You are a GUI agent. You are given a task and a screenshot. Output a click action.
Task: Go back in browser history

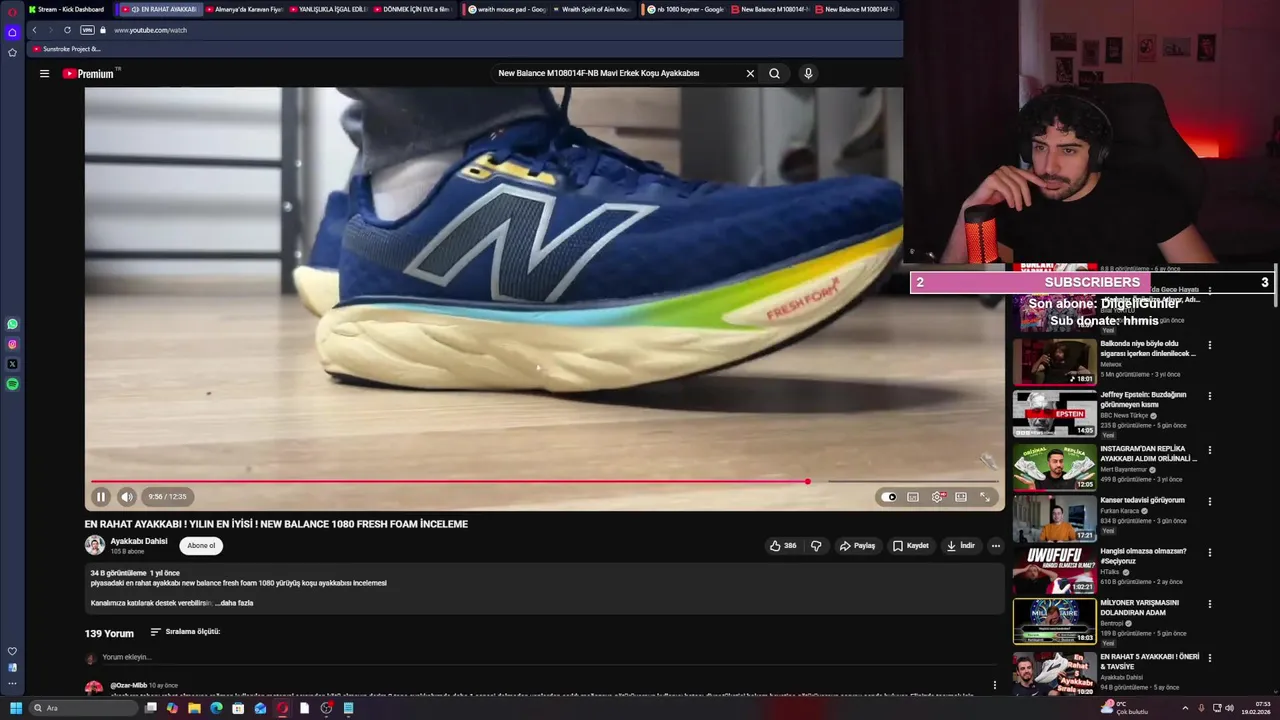click(34, 30)
